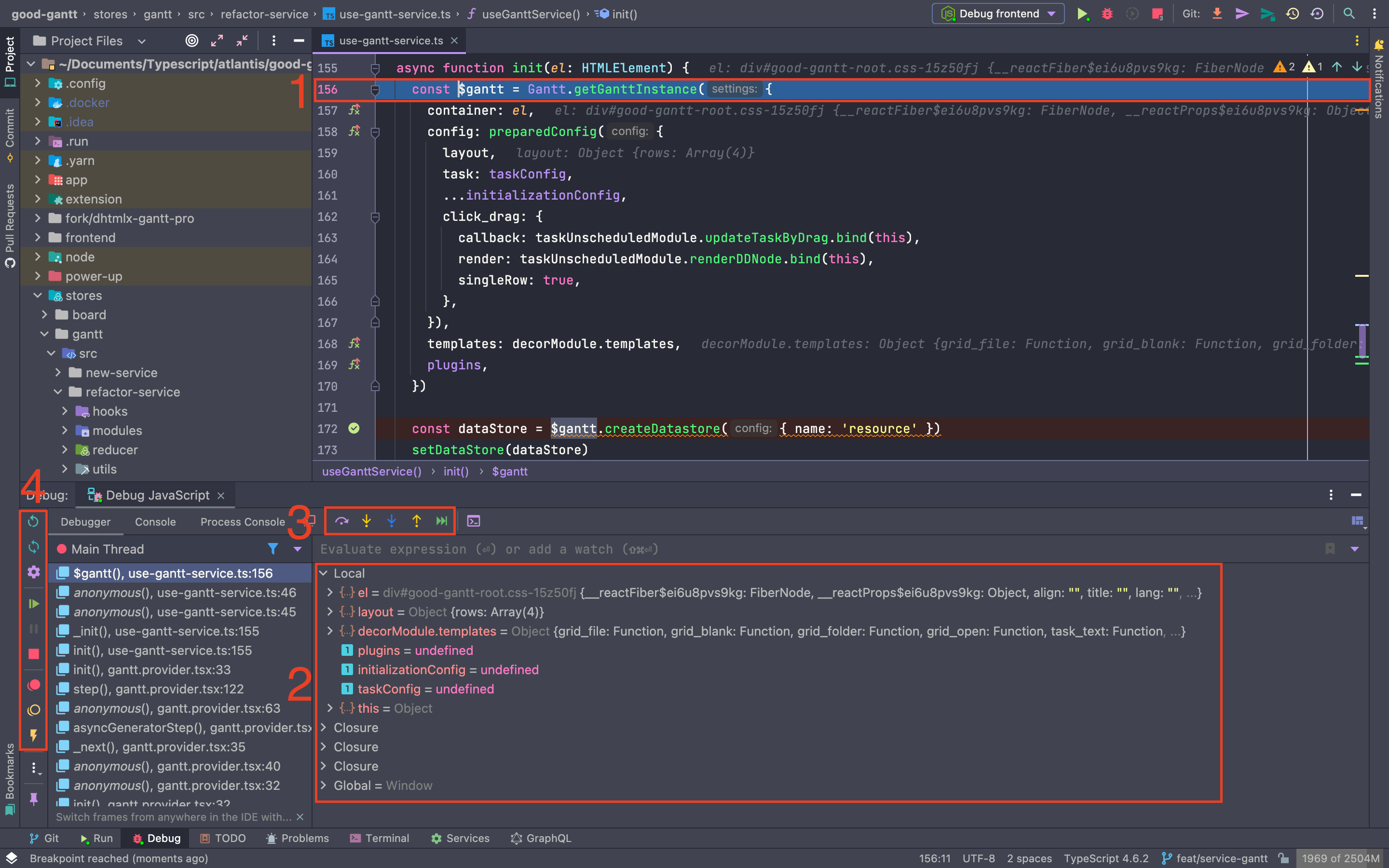Screen dimensions: 1389x868
Task: Run to cursor in debugger toolbar
Action: coord(441,521)
